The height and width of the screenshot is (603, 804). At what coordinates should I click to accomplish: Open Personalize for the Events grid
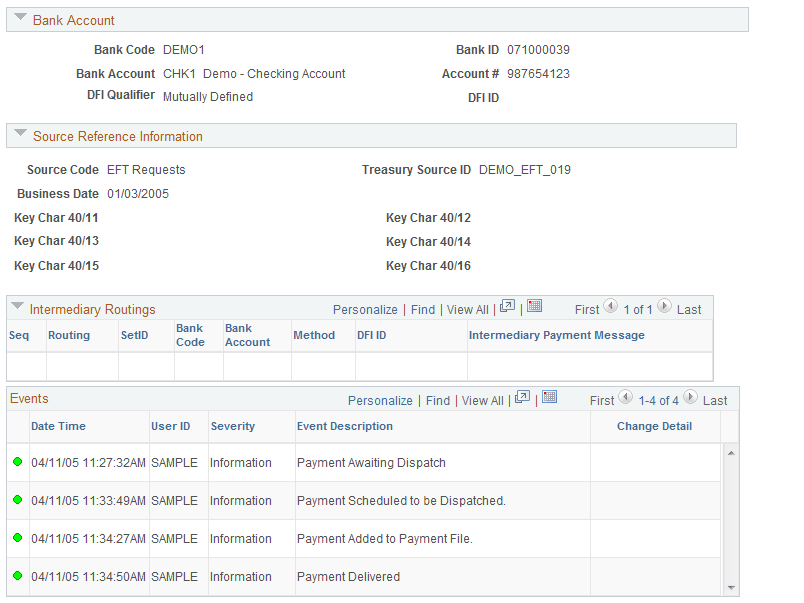pyautogui.click(x=380, y=399)
